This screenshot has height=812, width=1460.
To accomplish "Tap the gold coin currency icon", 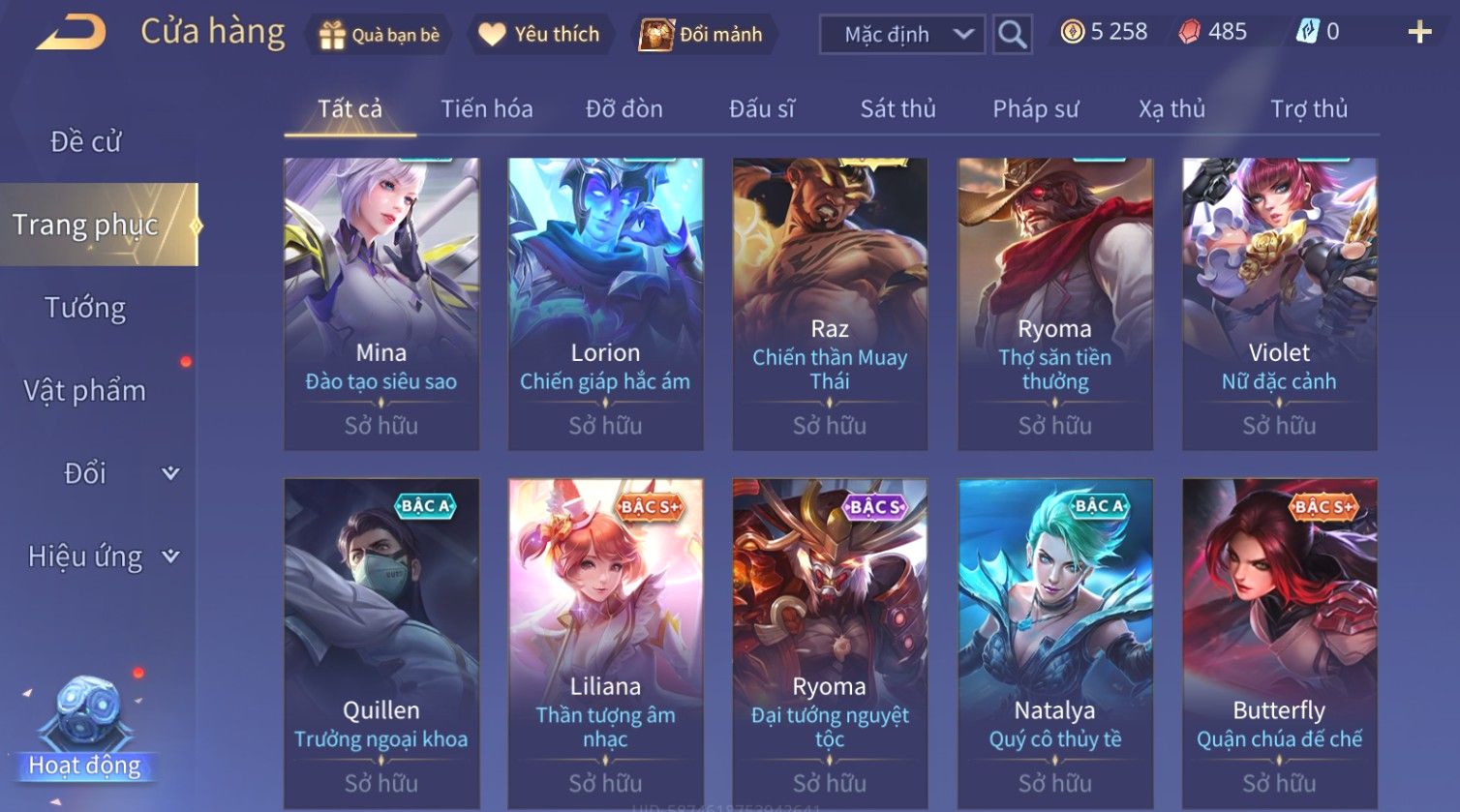I will (1072, 32).
